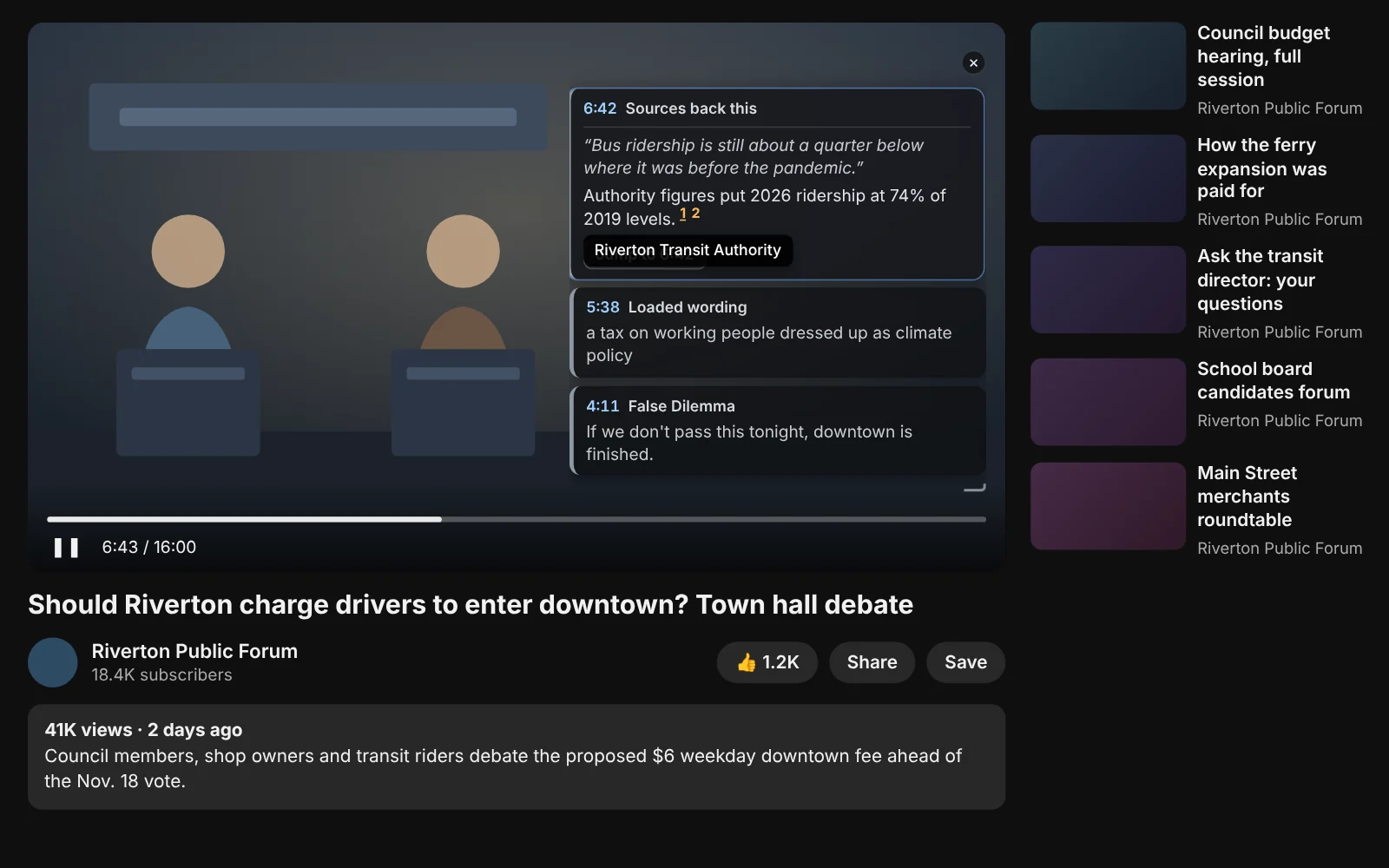Click the 'False Dilemma' label
1389x868 pixels.
coord(681,406)
